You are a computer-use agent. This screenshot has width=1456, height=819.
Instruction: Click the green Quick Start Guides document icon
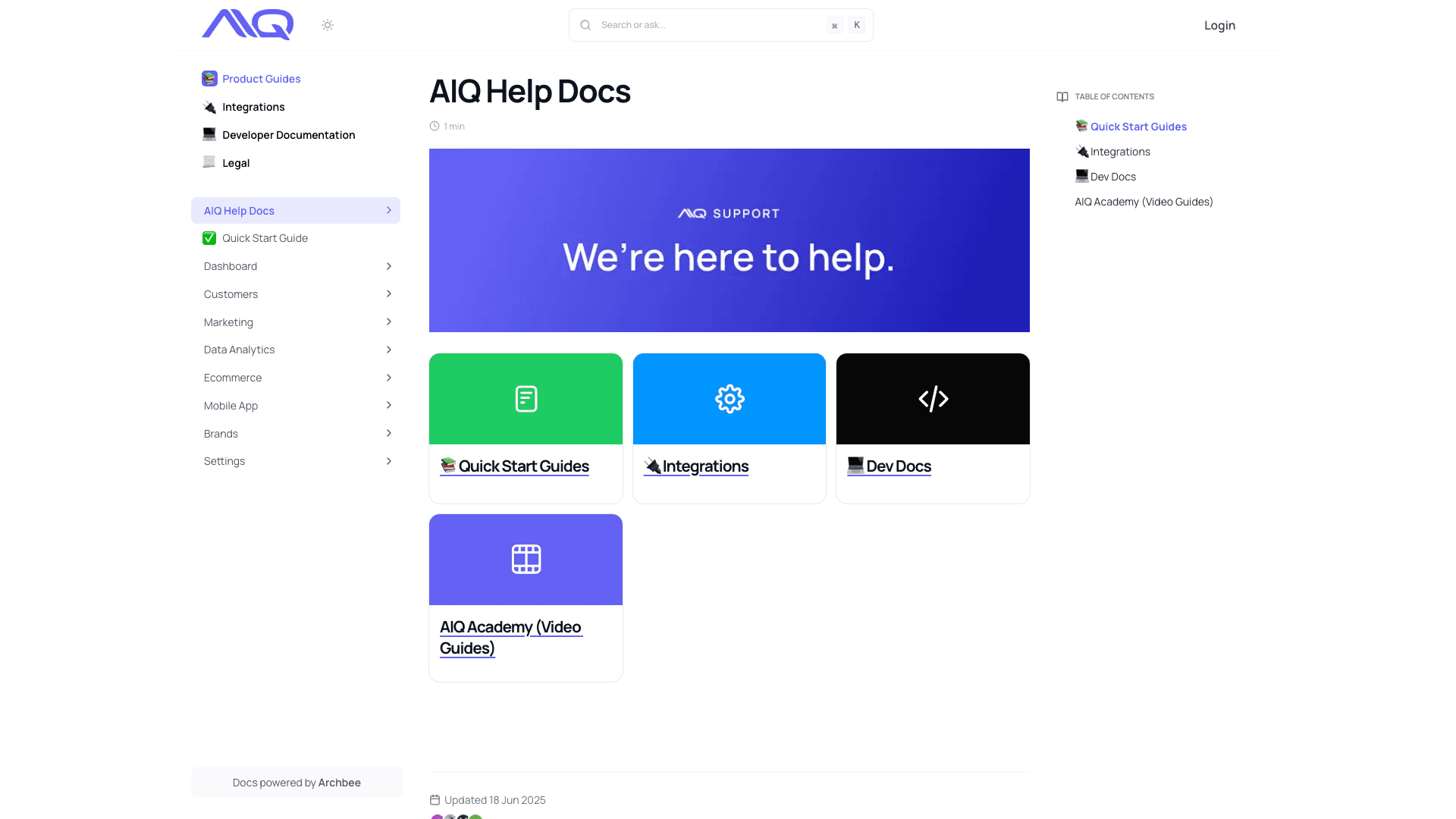pyautogui.click(x=526, y=398)
